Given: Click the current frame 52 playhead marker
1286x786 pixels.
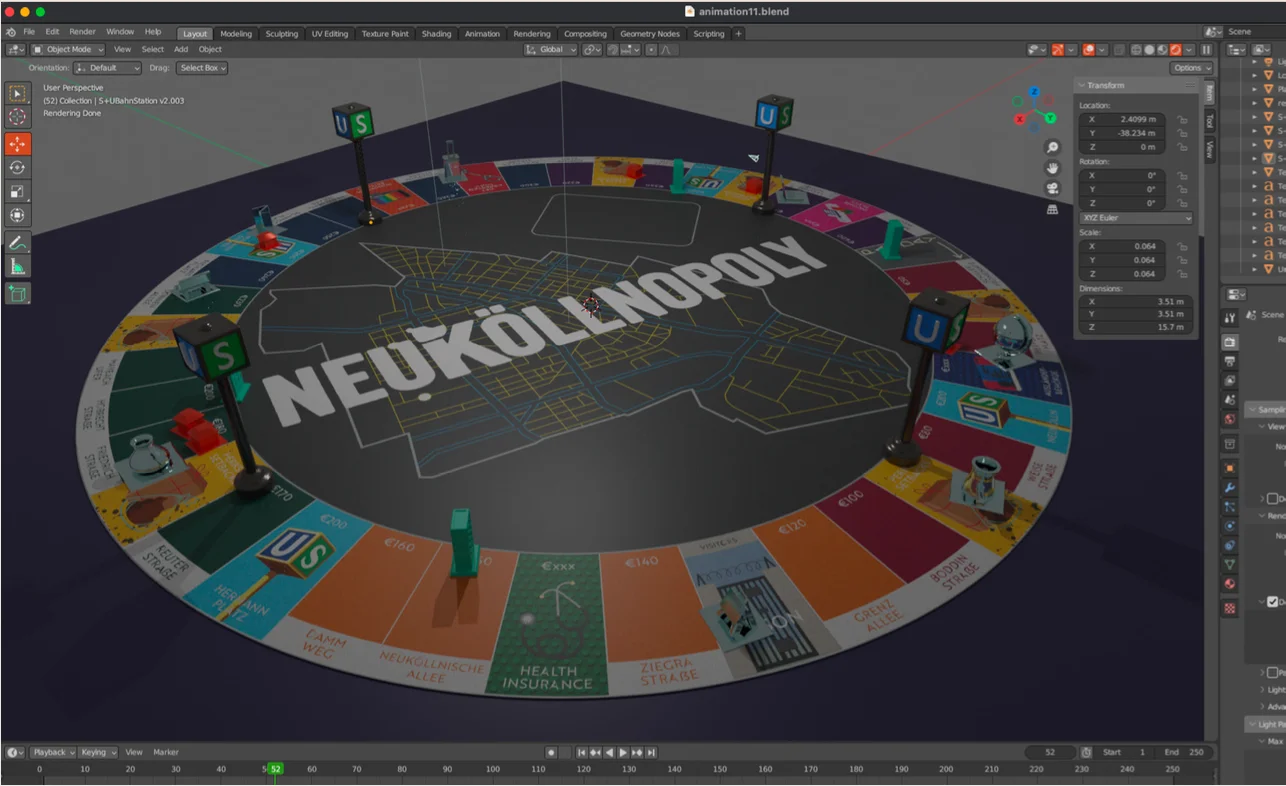Looking at the screenshot, I should (275, 769).
